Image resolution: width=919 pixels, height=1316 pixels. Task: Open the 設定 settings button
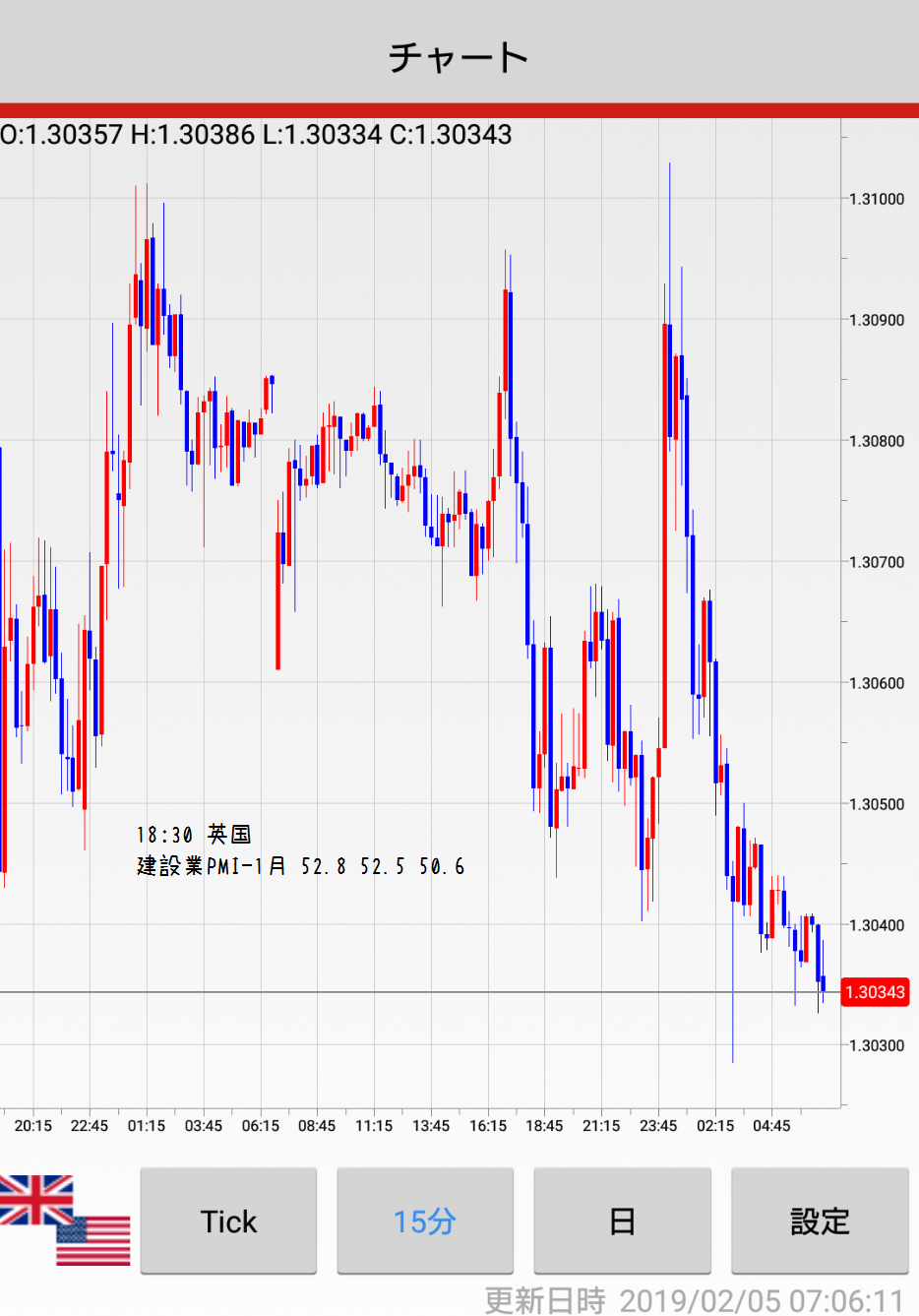click(820, 1222)
